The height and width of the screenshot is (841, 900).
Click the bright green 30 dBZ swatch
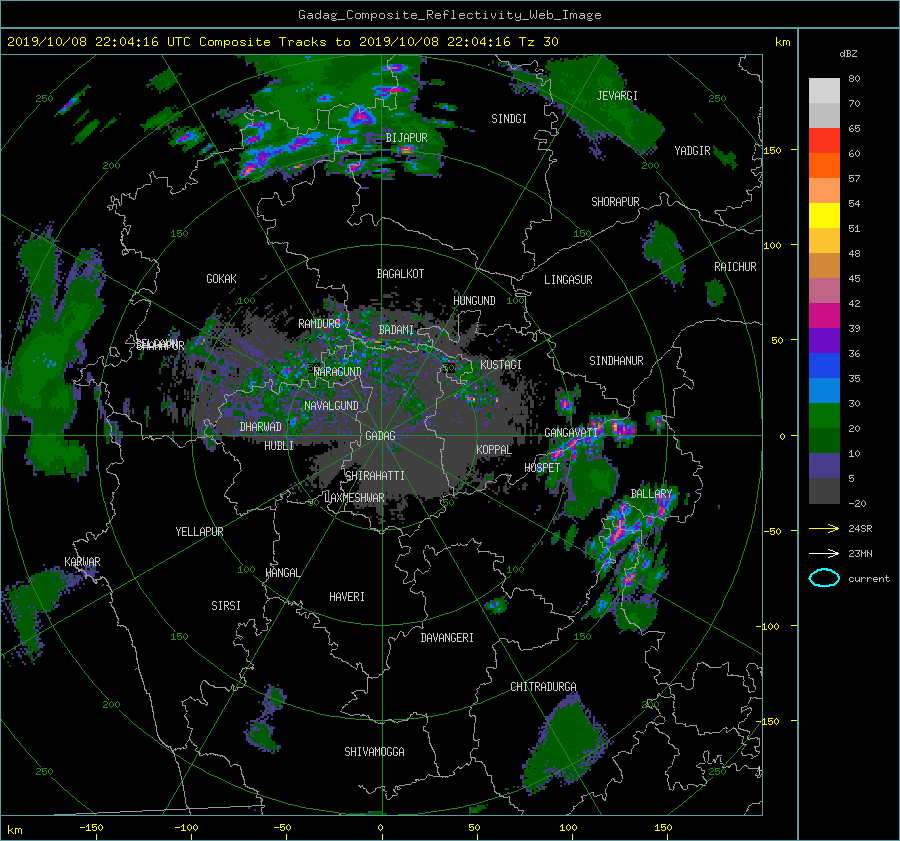824,416
